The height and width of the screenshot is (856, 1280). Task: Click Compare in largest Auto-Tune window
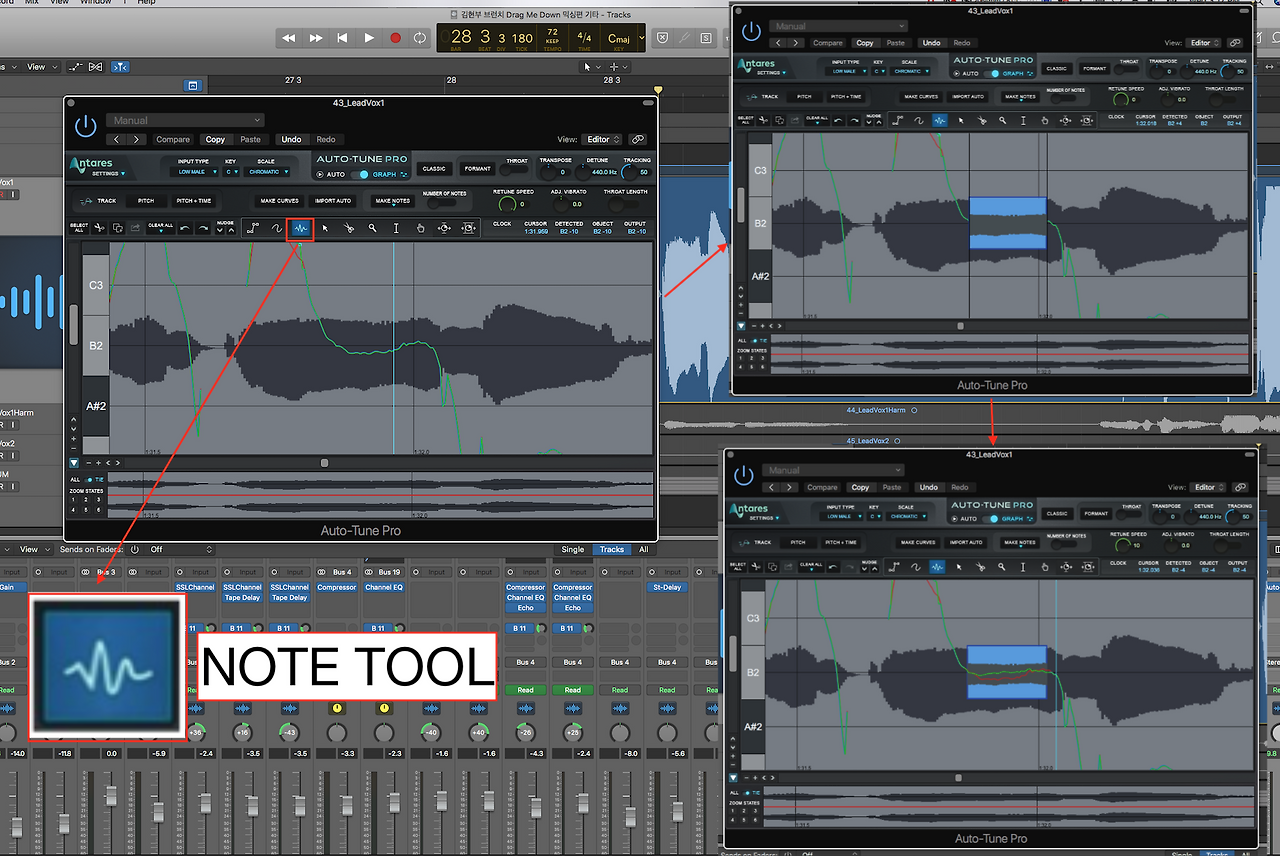coord(173,140)
